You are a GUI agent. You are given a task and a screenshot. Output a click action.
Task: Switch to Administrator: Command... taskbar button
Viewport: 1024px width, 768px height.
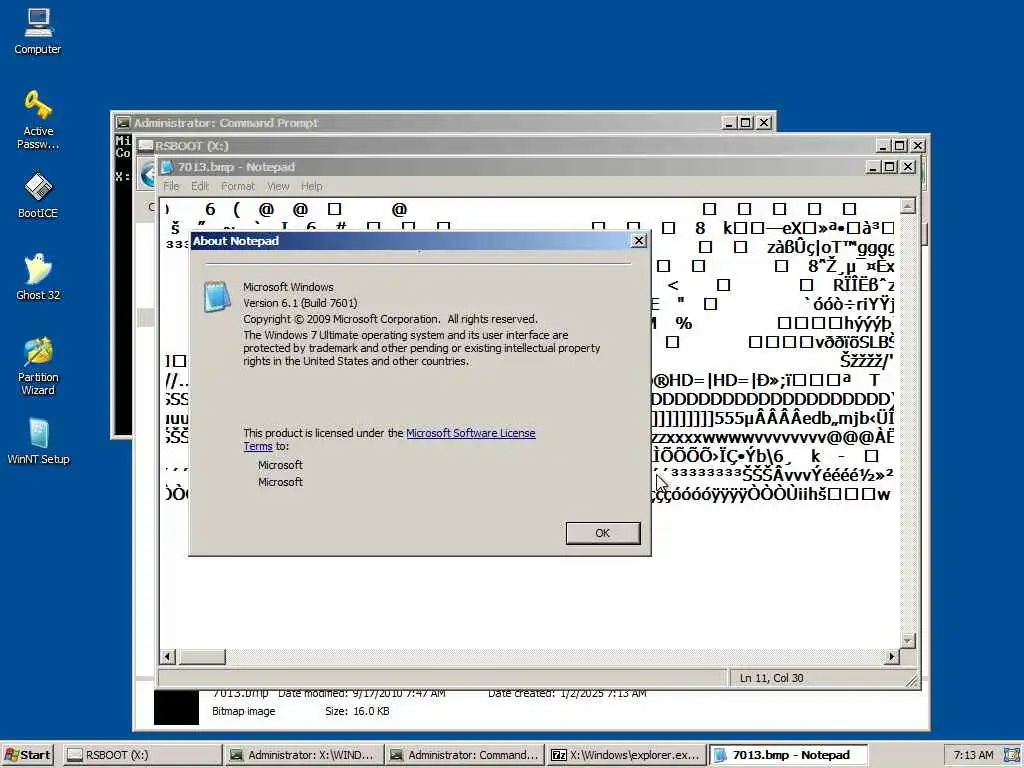(x=464, y=755)
